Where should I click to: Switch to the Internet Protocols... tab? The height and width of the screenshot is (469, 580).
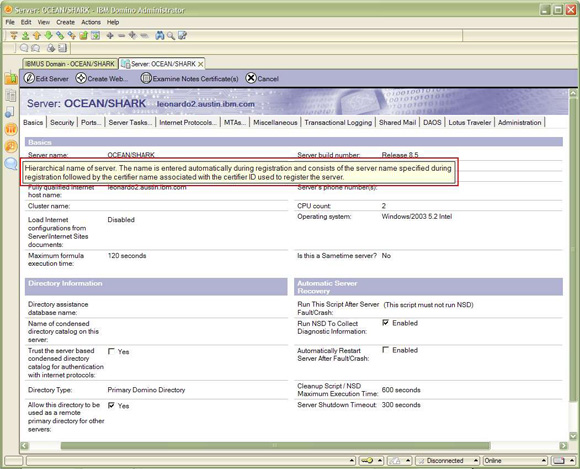pos(188,122)
